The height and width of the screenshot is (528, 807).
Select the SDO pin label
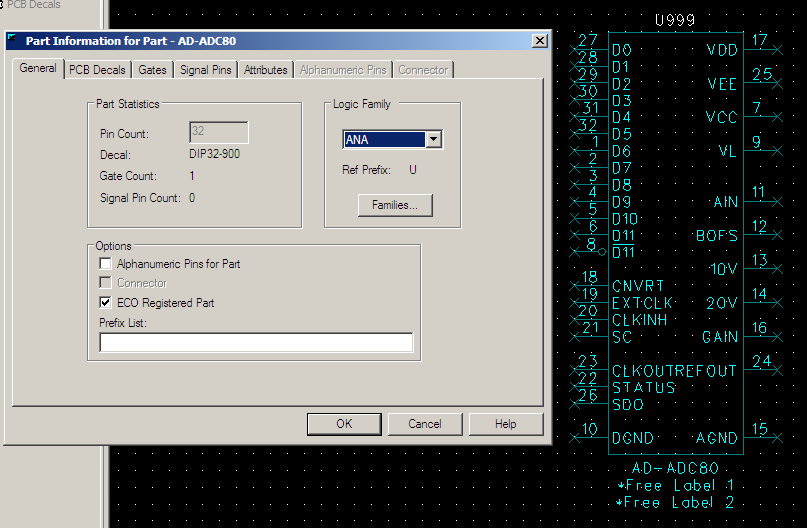(x=628, y=404)
